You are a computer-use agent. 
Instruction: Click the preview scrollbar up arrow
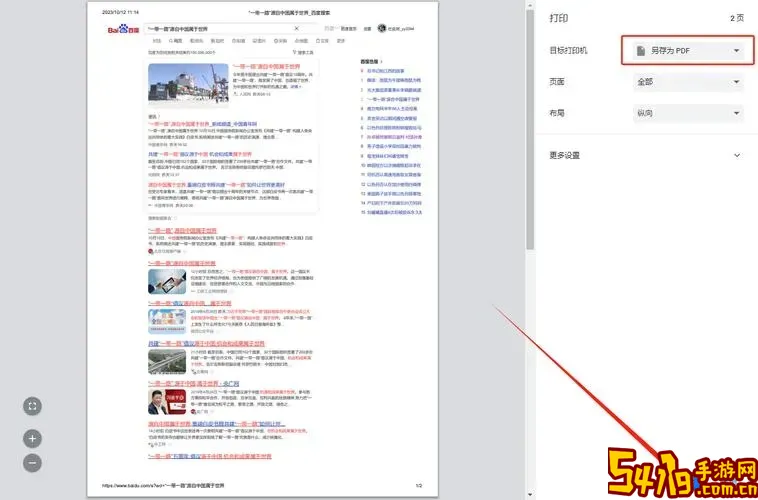pos(530,5)
